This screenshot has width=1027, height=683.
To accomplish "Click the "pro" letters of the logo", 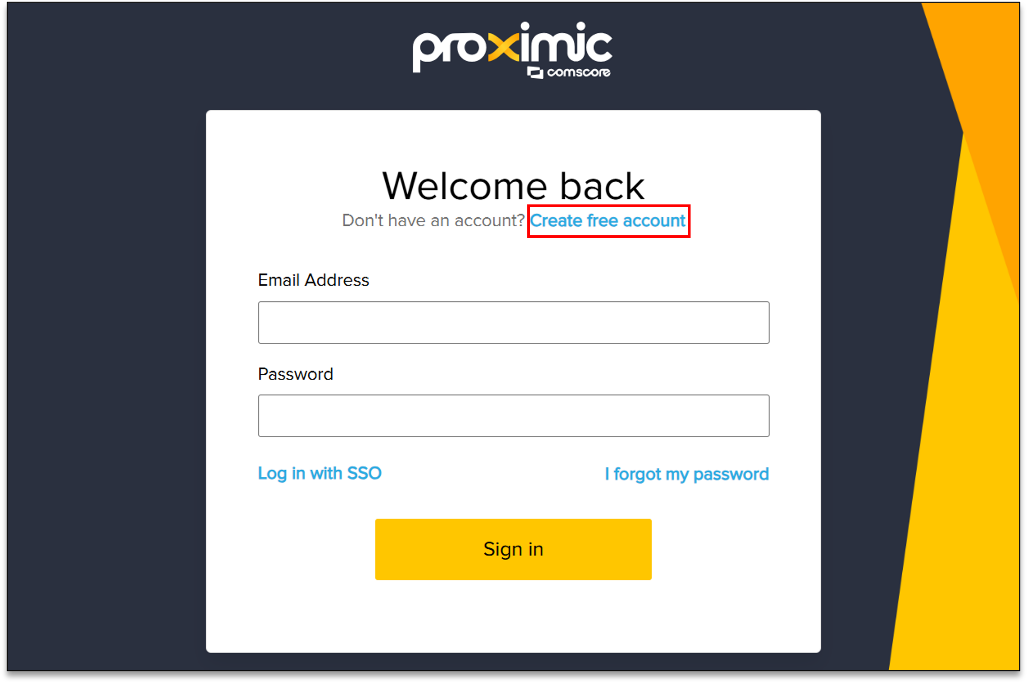I will click(450, 50).
